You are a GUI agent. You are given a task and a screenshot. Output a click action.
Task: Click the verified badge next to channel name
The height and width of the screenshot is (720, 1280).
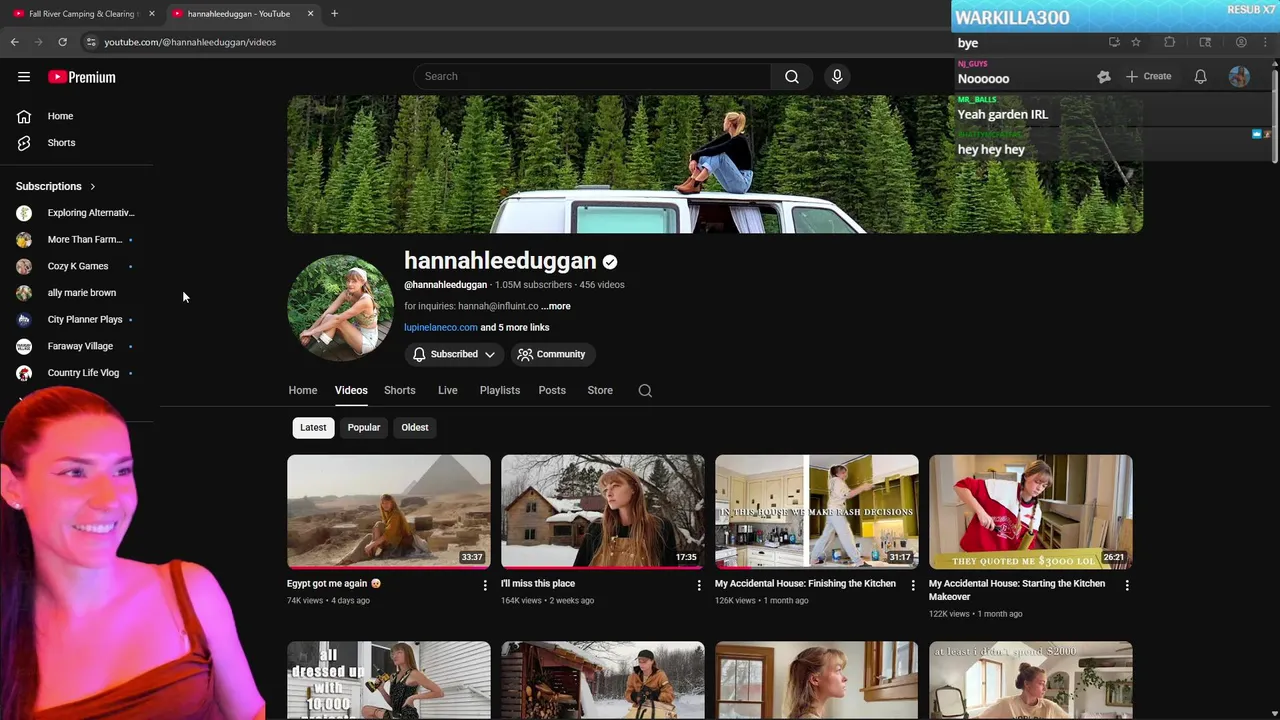click(610, 262)
